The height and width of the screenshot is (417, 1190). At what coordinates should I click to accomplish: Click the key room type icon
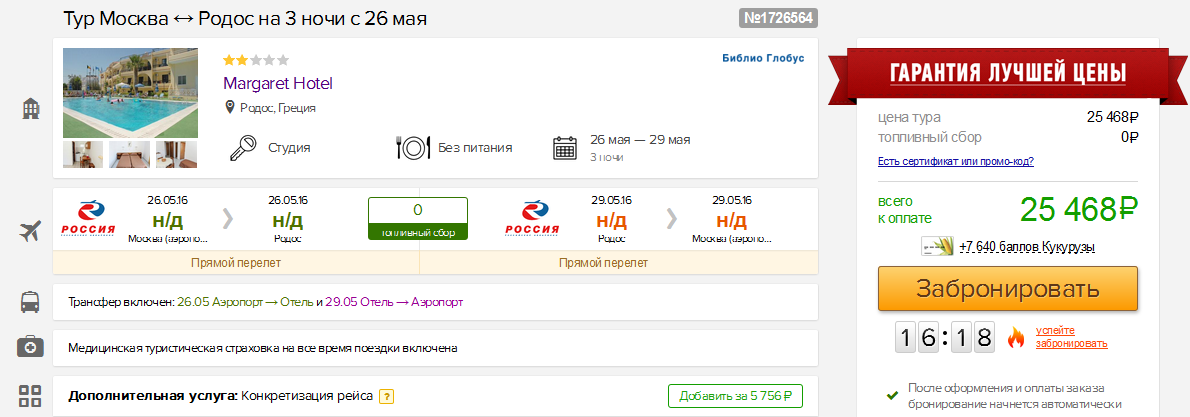pos(244,148)
